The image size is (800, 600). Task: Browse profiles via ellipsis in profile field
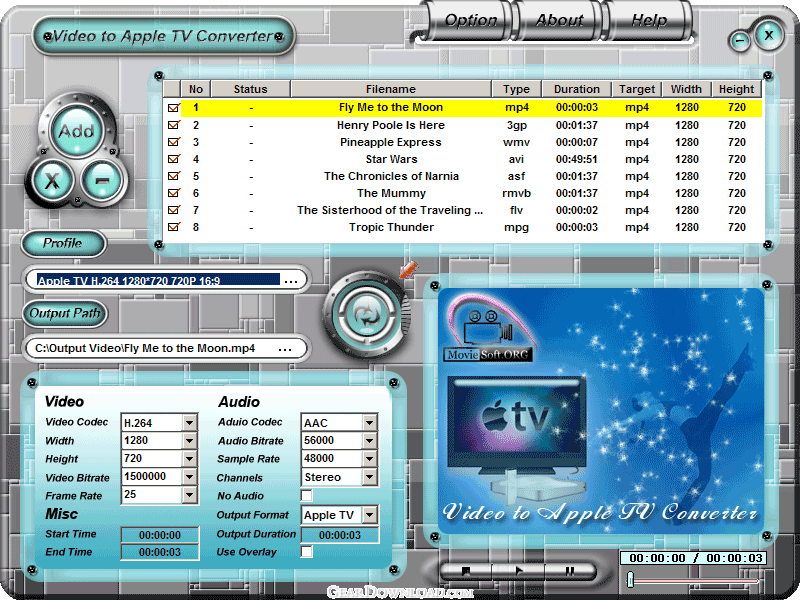point(291,281)
